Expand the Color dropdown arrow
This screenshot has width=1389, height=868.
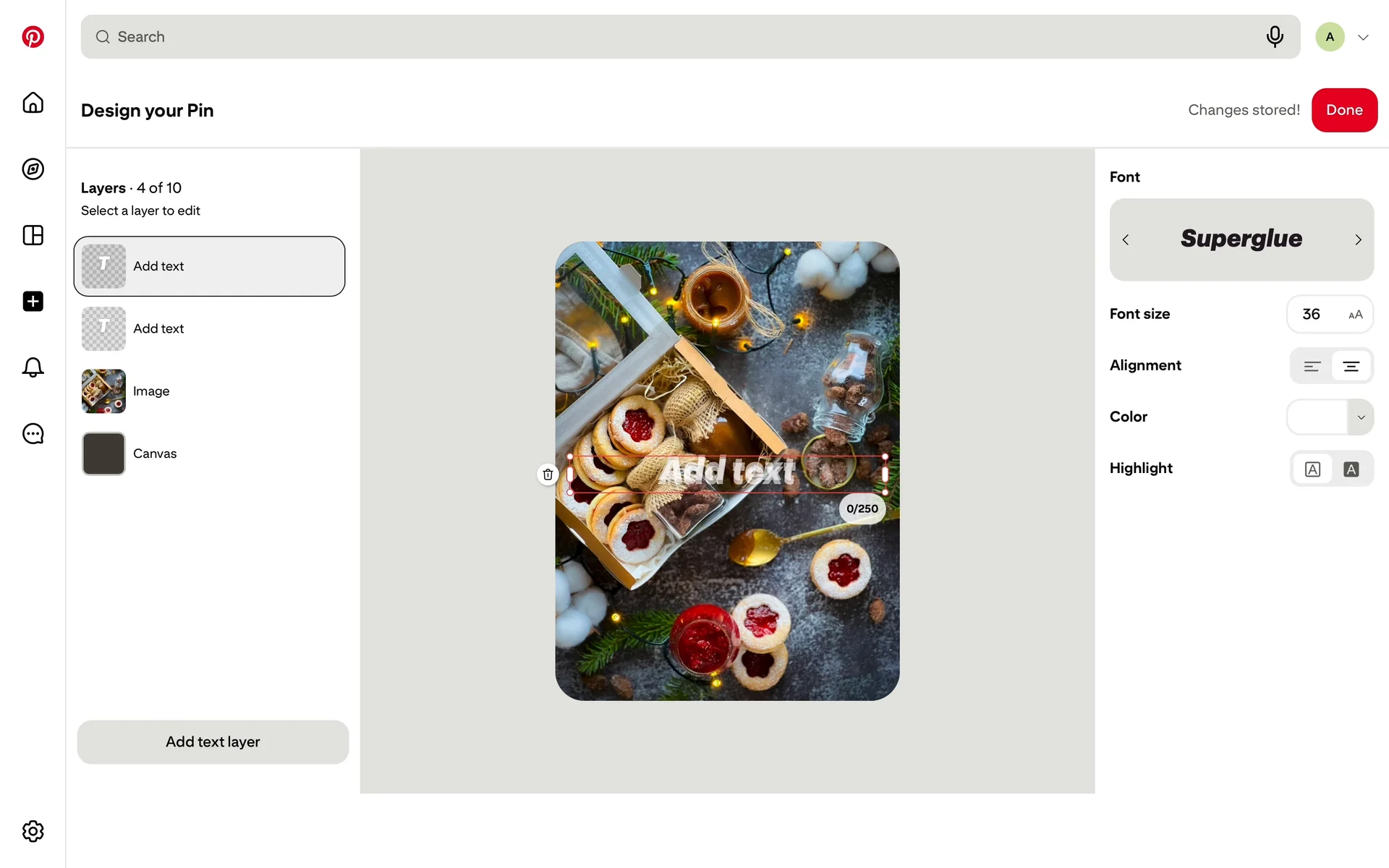pyautogui.click(x=1361, y=417)
